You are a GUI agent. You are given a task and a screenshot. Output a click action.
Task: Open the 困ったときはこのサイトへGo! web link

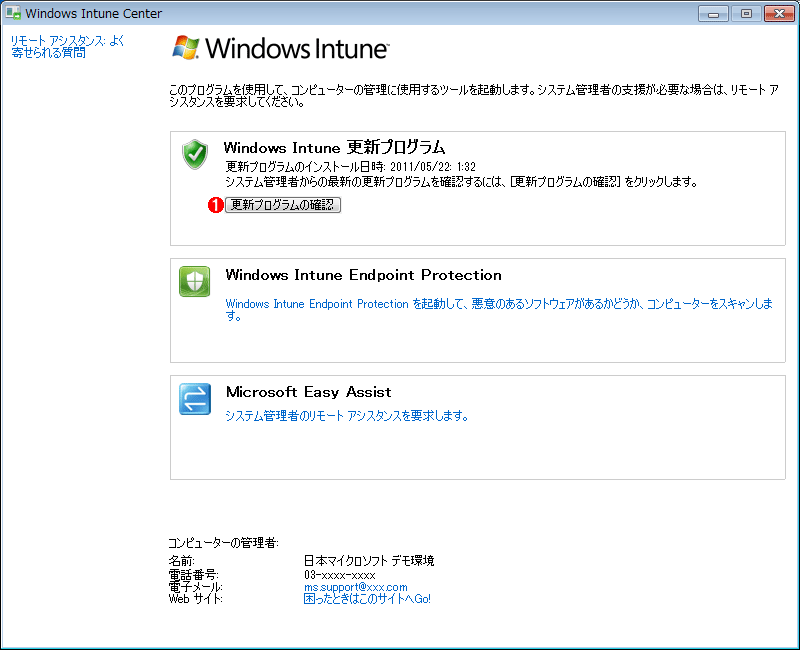[x=367, y=599]
